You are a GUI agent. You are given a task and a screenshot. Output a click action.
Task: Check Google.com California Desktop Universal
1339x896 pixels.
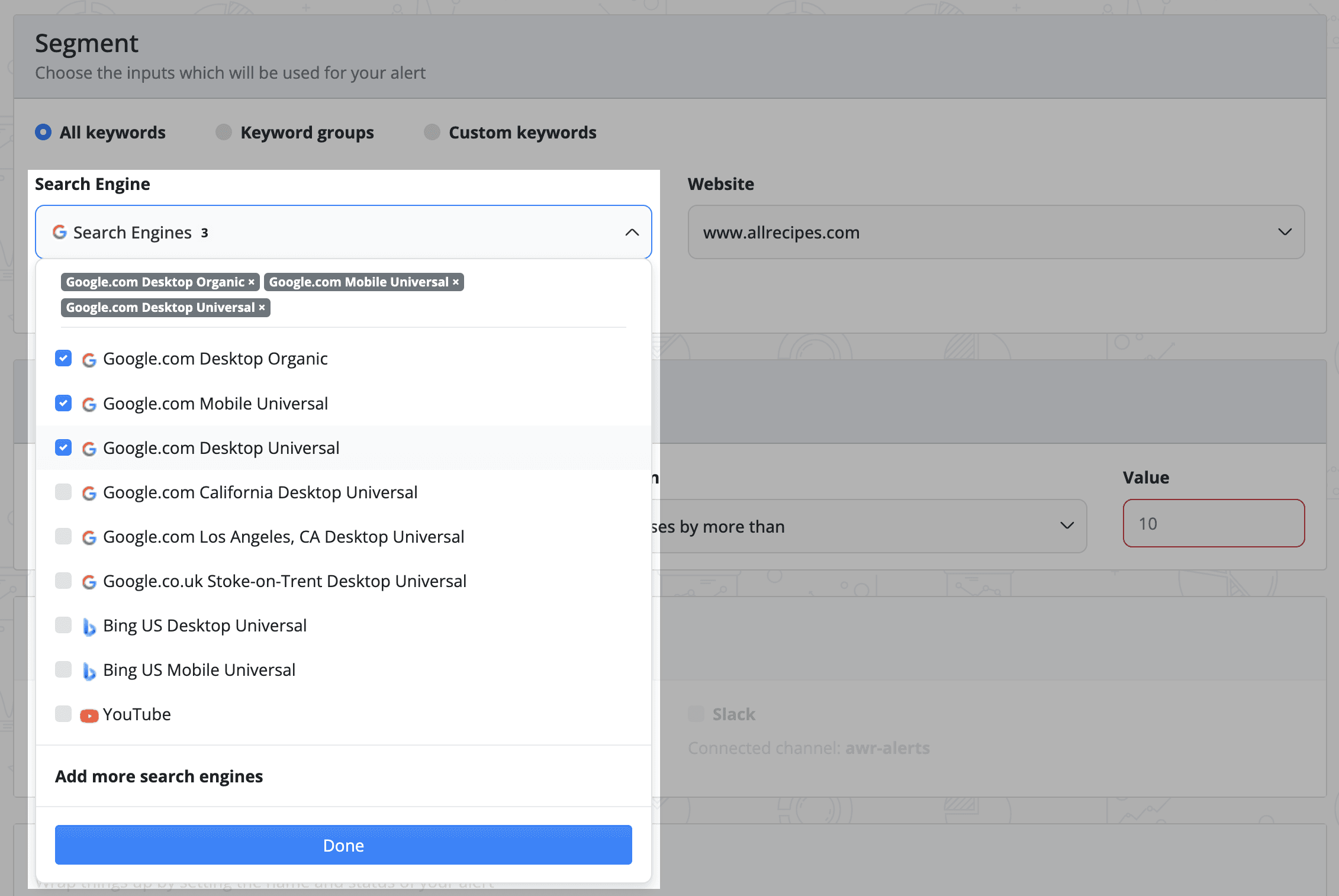coord(63,492)
